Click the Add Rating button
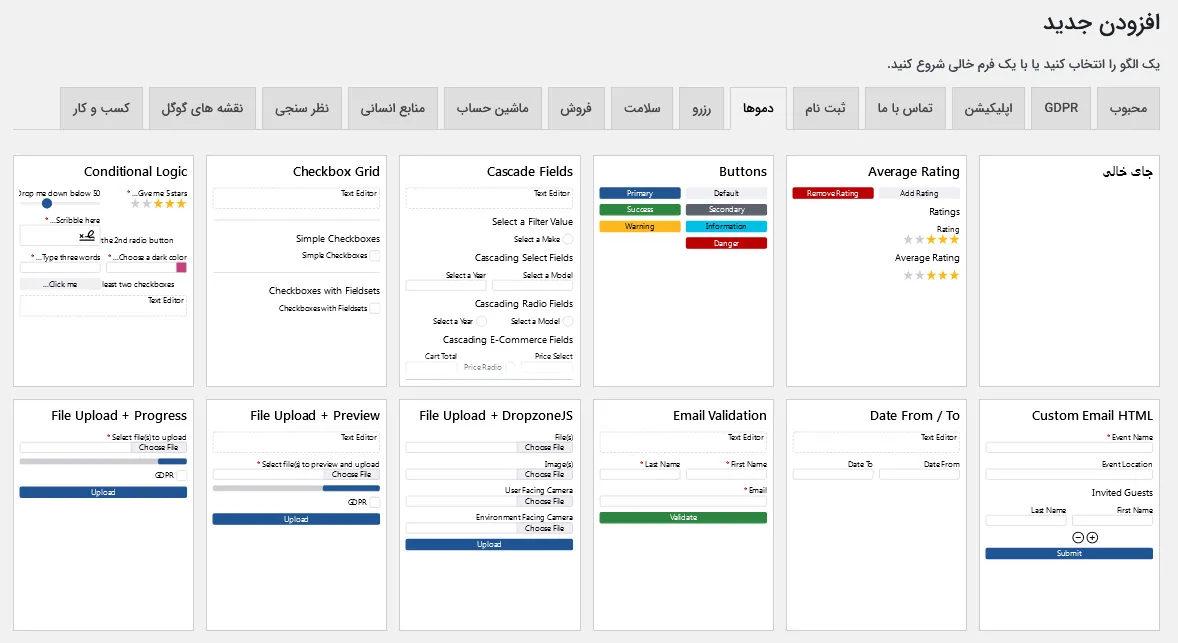Viewport: 1178px width, 643px height. [919, 193]
